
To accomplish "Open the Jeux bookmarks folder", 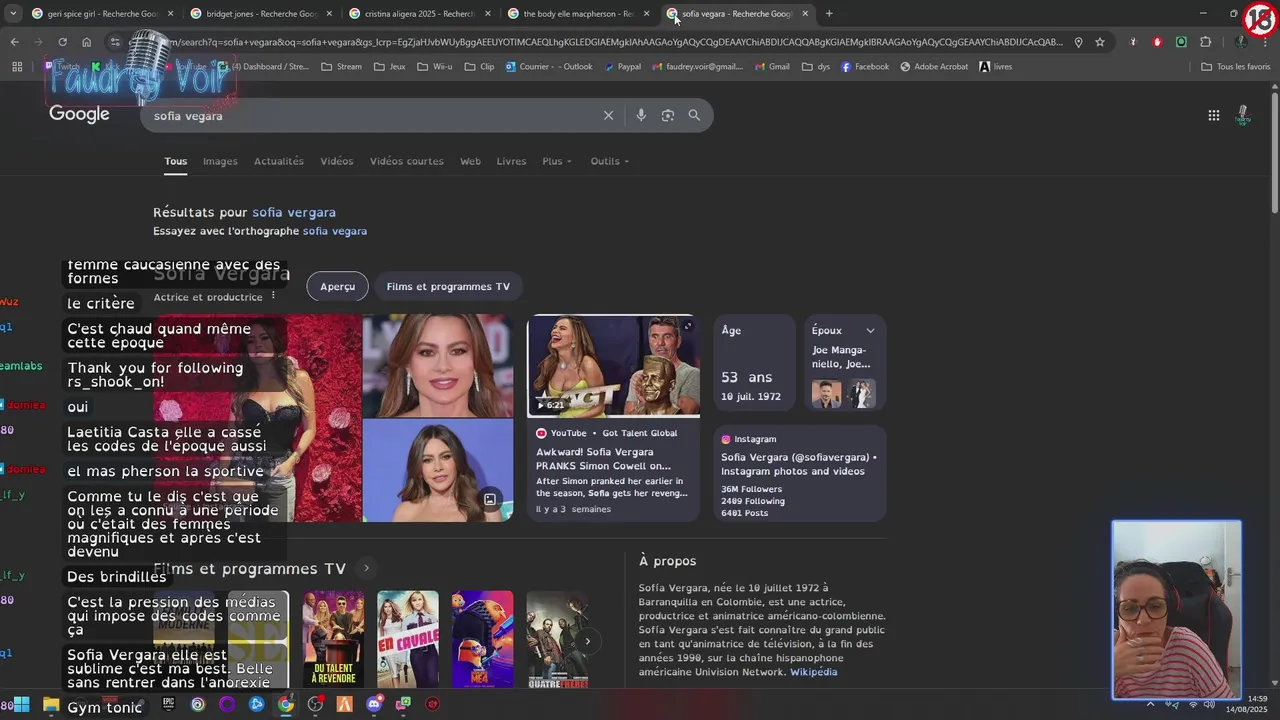I will (389, 67).
